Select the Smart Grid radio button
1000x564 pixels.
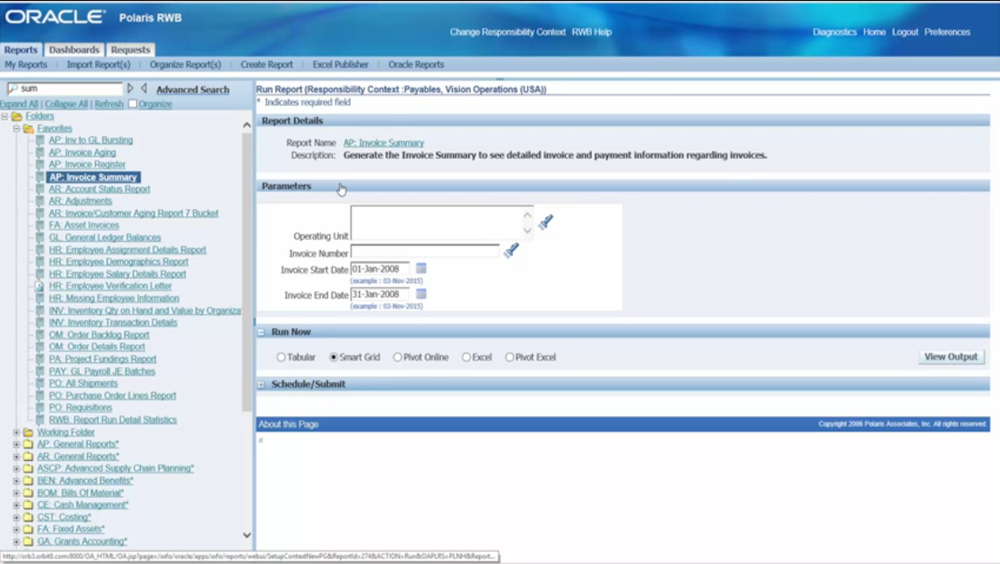(334, 357)
